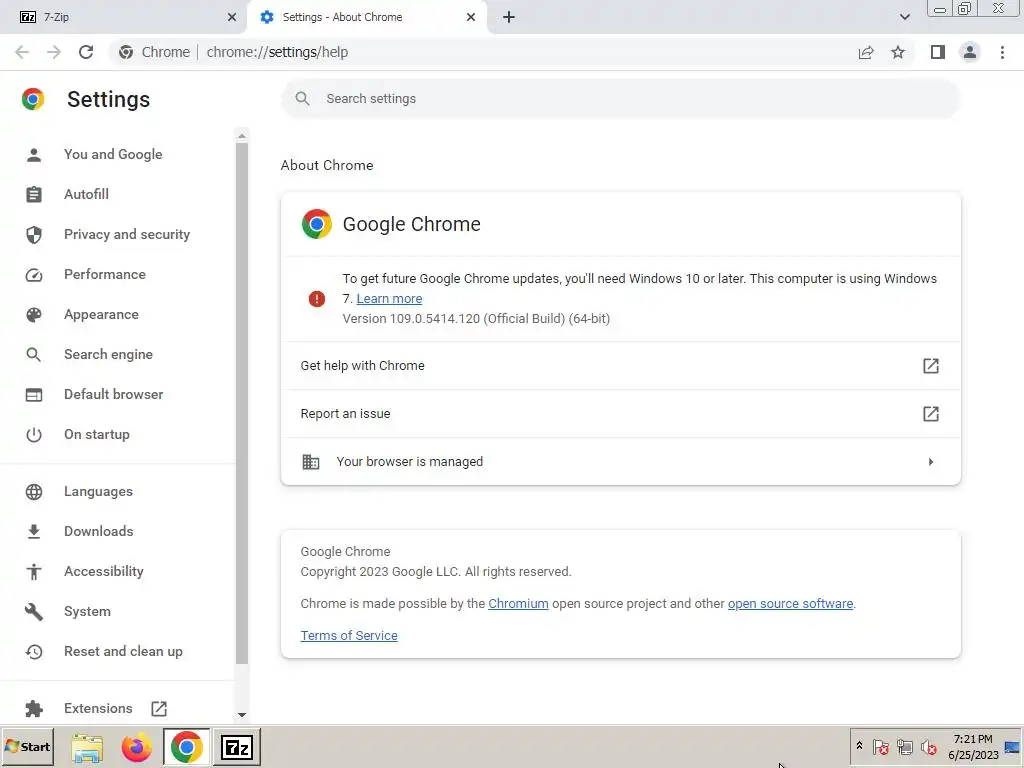Screen dimensions: 1024x768
Task: Click the Accessibility person icon
Action: (34, 571)
